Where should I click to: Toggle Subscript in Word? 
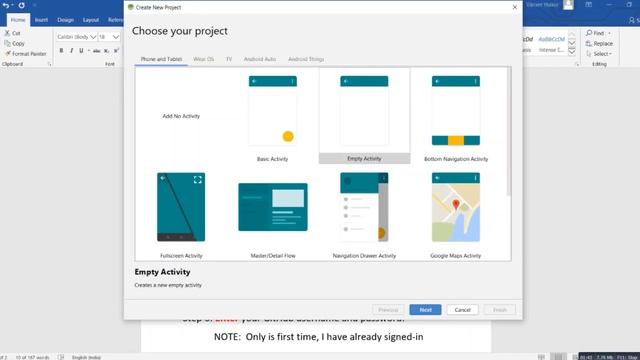(x=106, y=51)
